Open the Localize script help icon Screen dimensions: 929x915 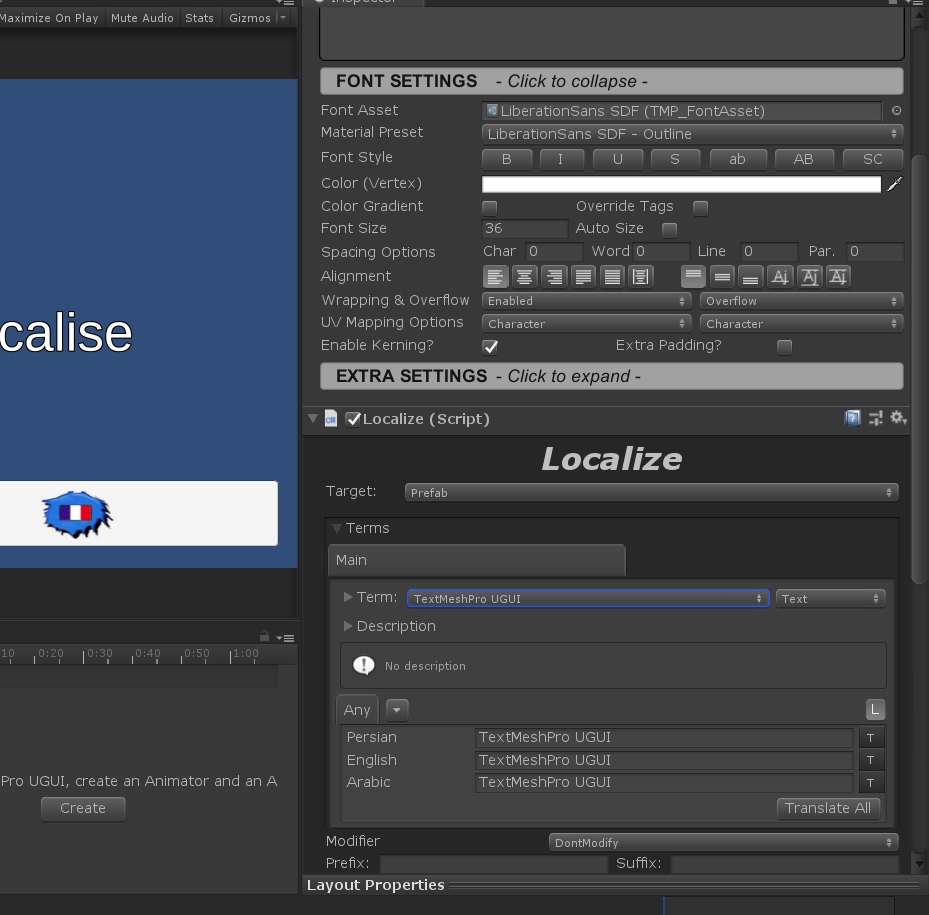852,419
